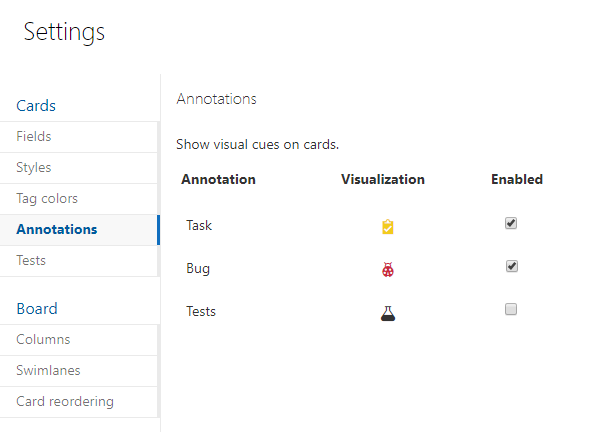Open the Card reordering tab

(x=79, y=402)
